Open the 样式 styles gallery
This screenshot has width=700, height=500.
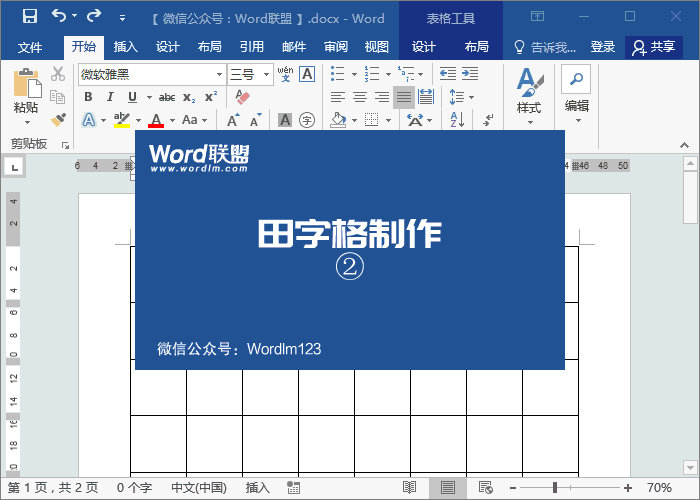click(x=529, y=96)
